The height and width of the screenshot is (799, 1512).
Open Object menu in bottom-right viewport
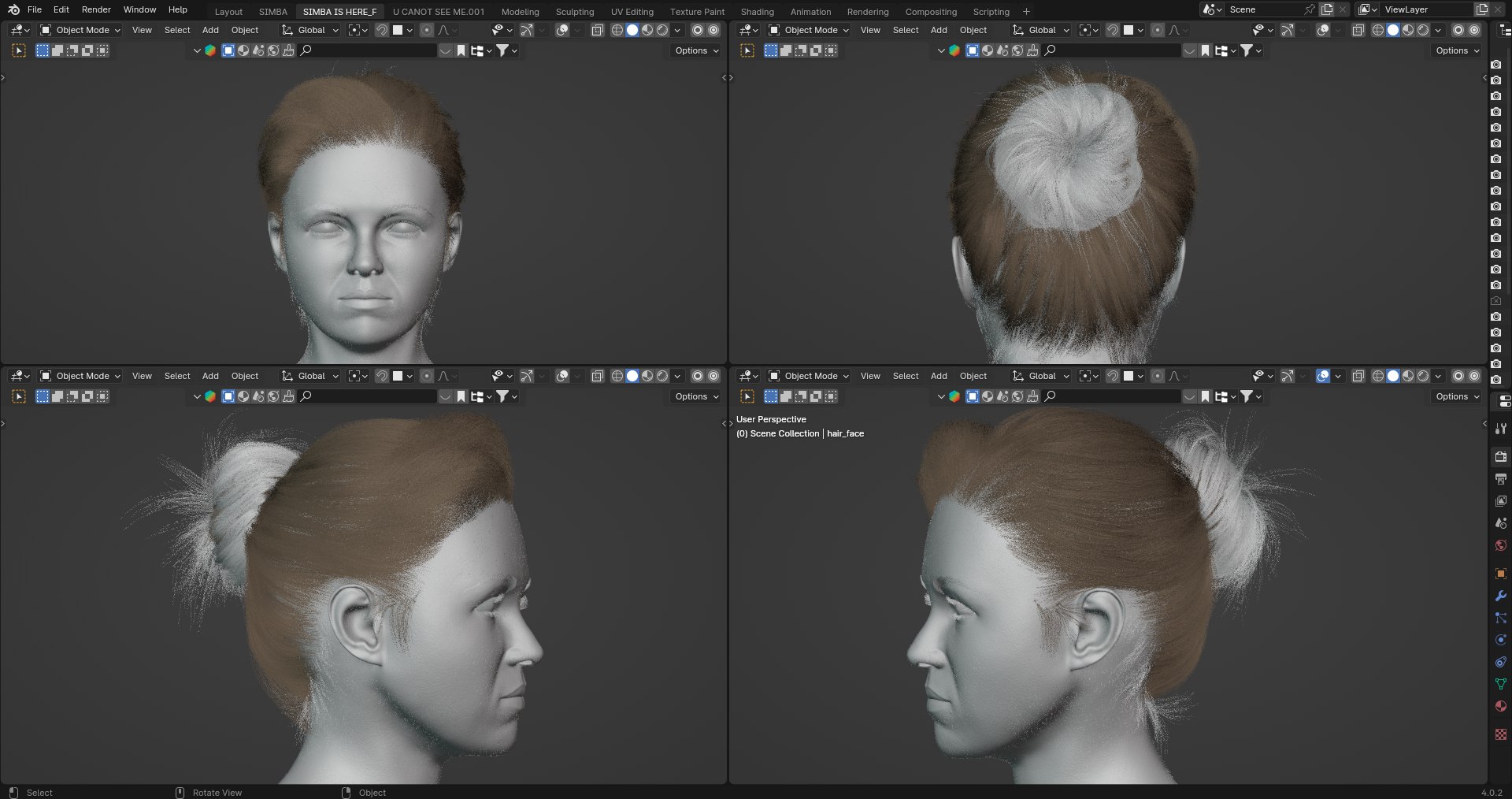tap(973, 376)
